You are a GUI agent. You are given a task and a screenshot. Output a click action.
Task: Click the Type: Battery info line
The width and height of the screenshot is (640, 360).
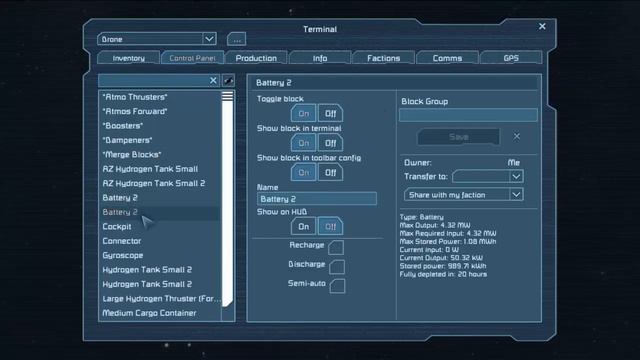coord(422,217)
